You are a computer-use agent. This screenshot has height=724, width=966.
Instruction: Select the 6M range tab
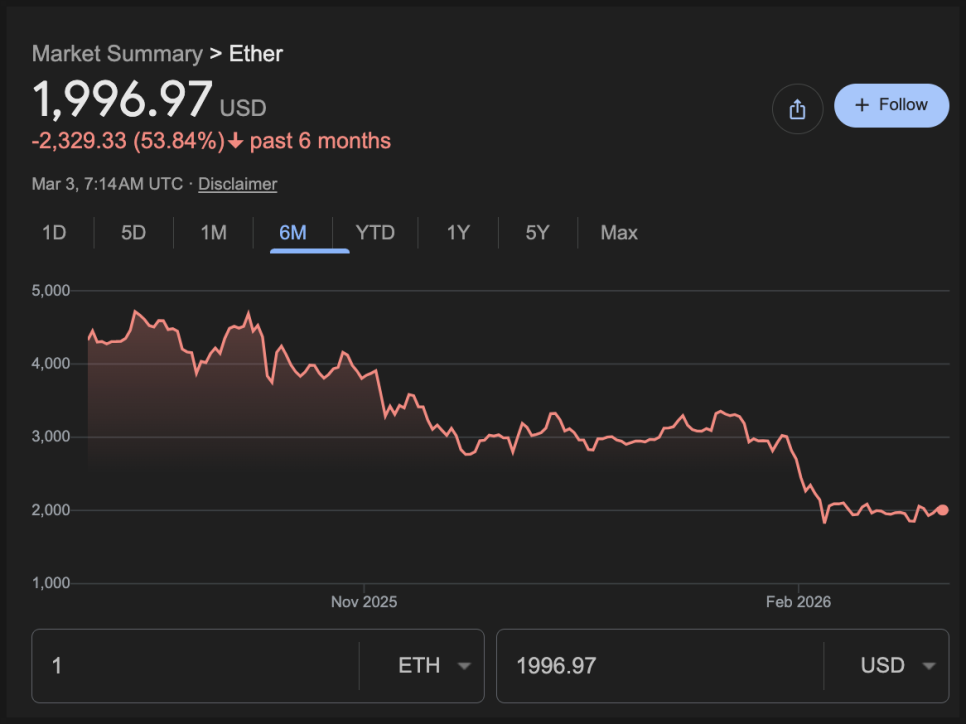(293, 233)
